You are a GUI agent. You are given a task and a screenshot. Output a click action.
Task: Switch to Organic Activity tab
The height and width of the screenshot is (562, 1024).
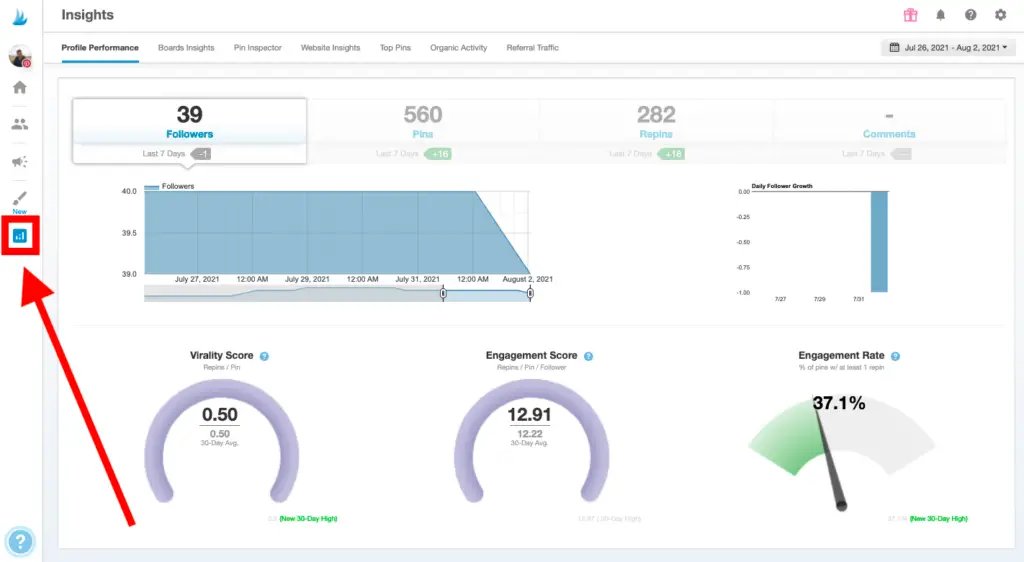458,48
